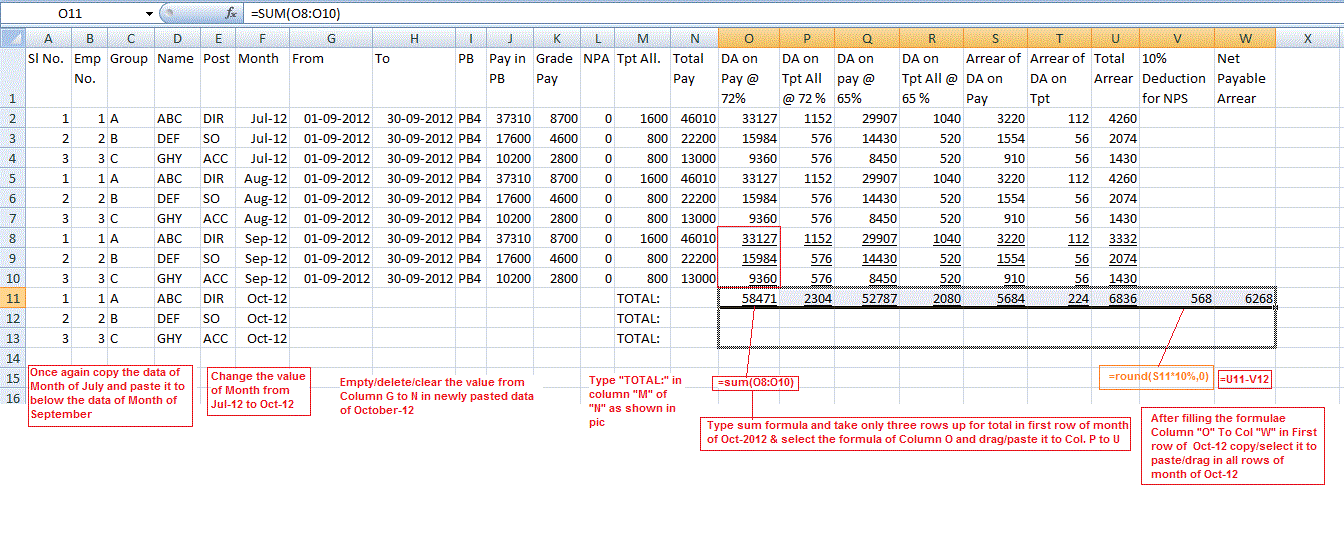Open the Name Box dropdown arrow
This screenshot has height=539, width=1344.
coord(150,13)
